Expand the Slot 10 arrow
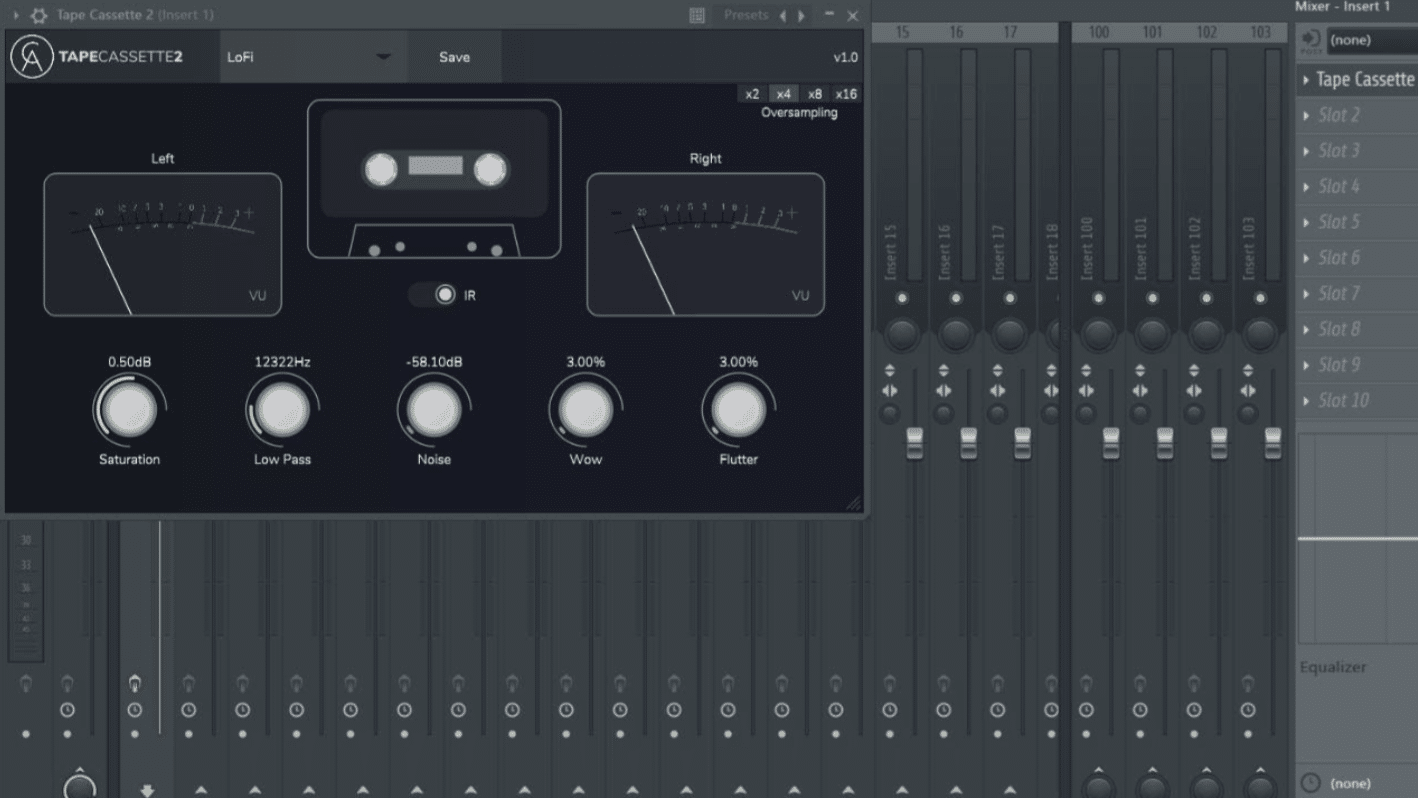 [x=1306, y=401]
